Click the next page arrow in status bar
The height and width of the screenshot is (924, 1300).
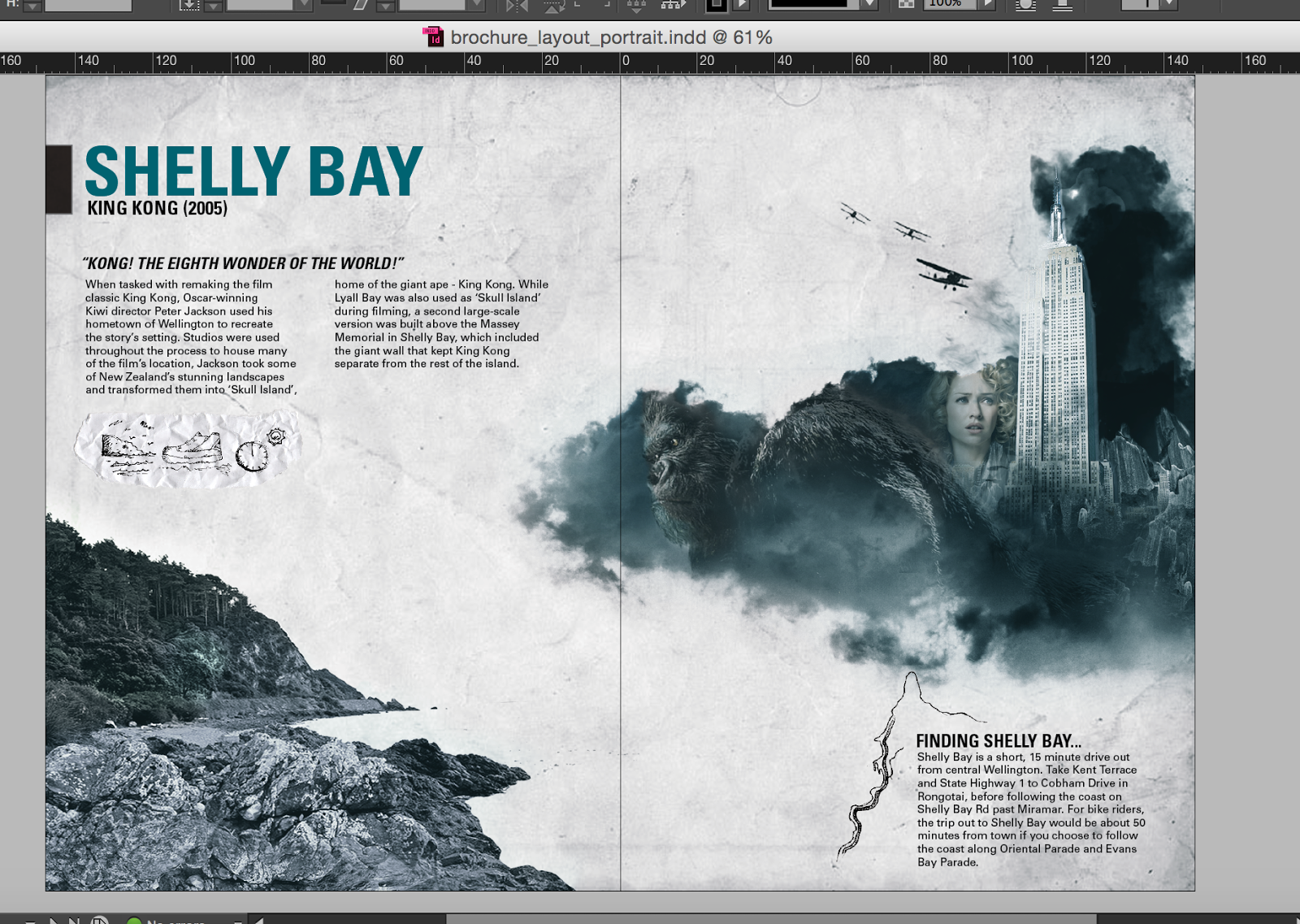[x=54, y=921]
